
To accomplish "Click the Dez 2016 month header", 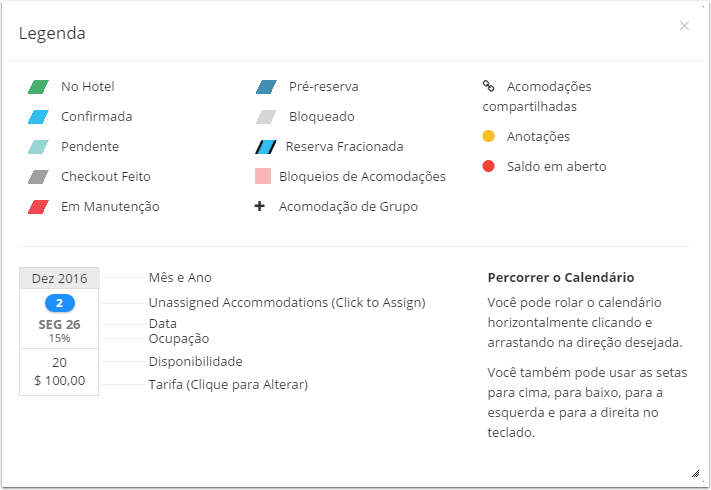I will pyautogui.click(x=59, y=278).
